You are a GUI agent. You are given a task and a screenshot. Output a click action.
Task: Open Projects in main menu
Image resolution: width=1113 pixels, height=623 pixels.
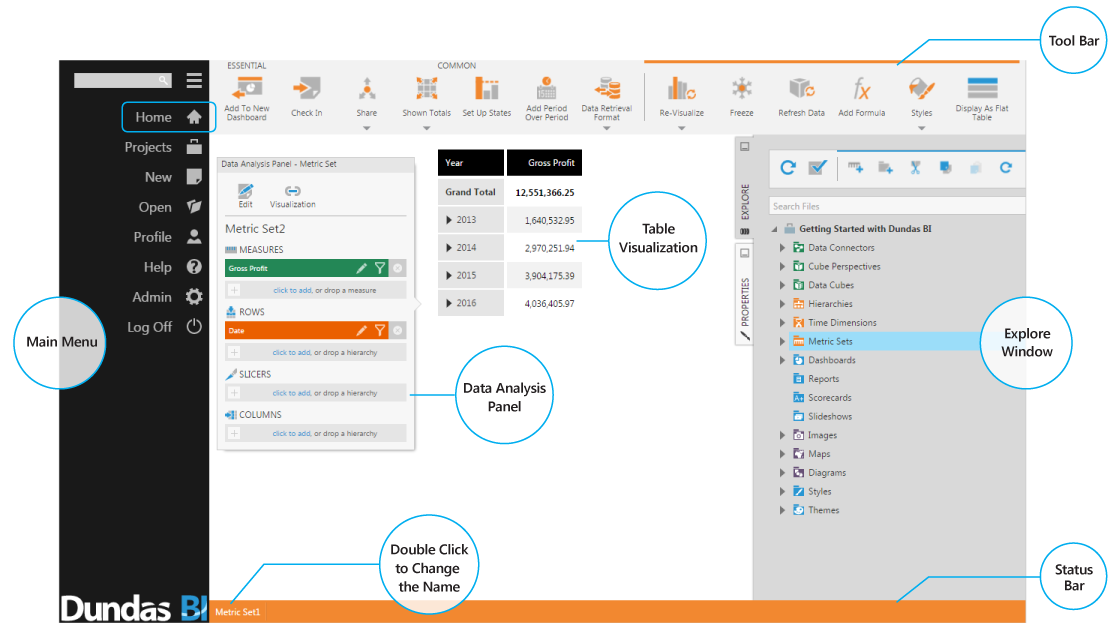(x=163, y=147)
